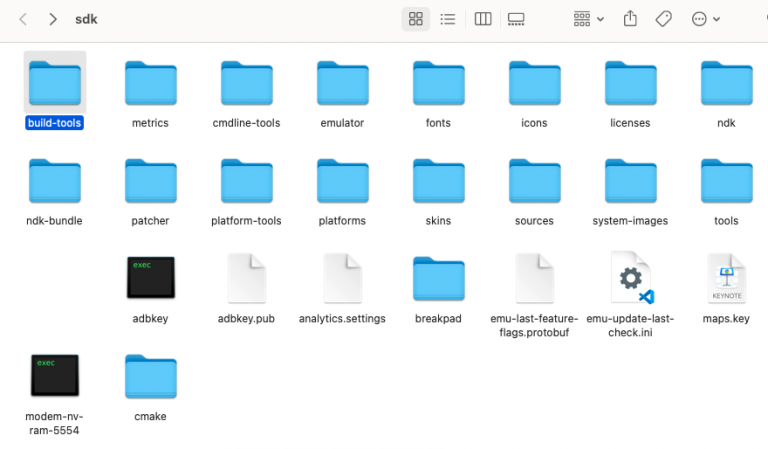Screen dimensions: 768x449
Task: Switch to icon grid view
Action: (x=416, y=19)
